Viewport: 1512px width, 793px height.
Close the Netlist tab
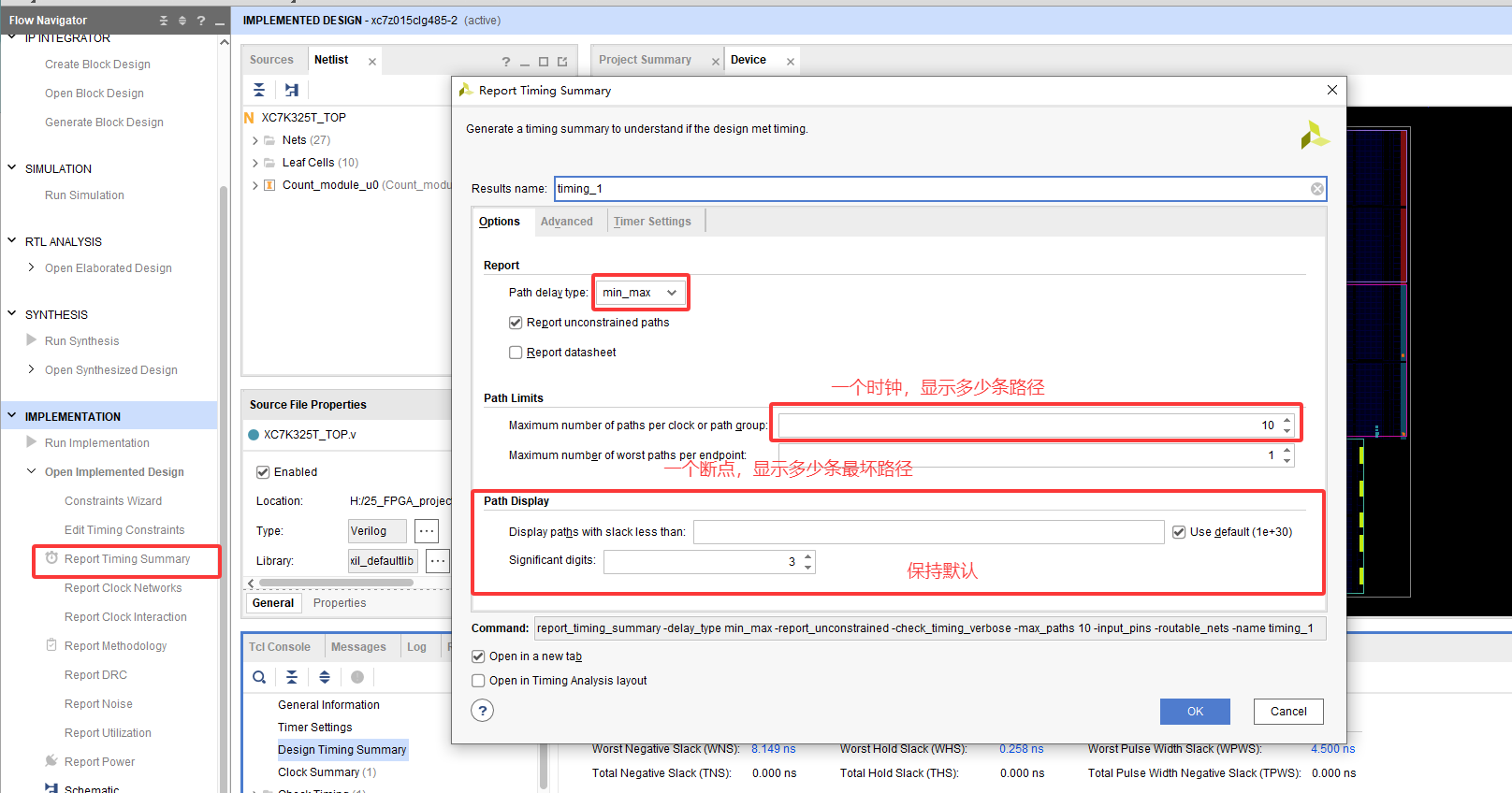point(372,62)
